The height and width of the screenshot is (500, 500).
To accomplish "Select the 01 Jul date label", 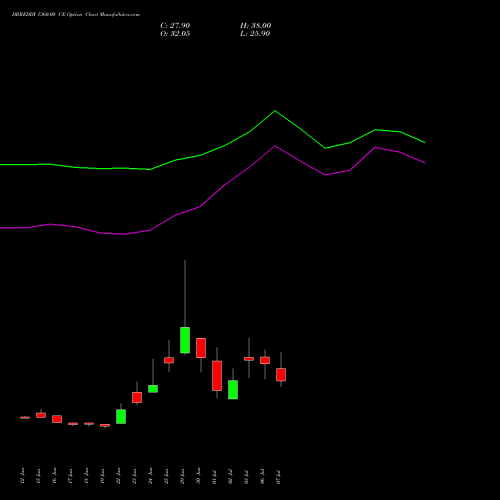I will [x=214, y=477].
